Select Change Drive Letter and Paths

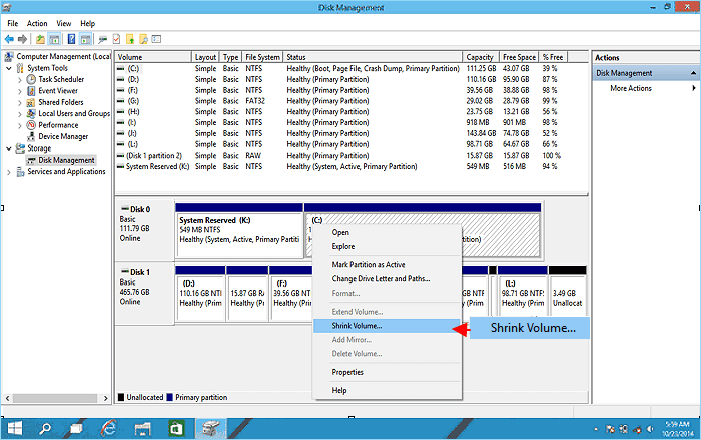(381, 279)
